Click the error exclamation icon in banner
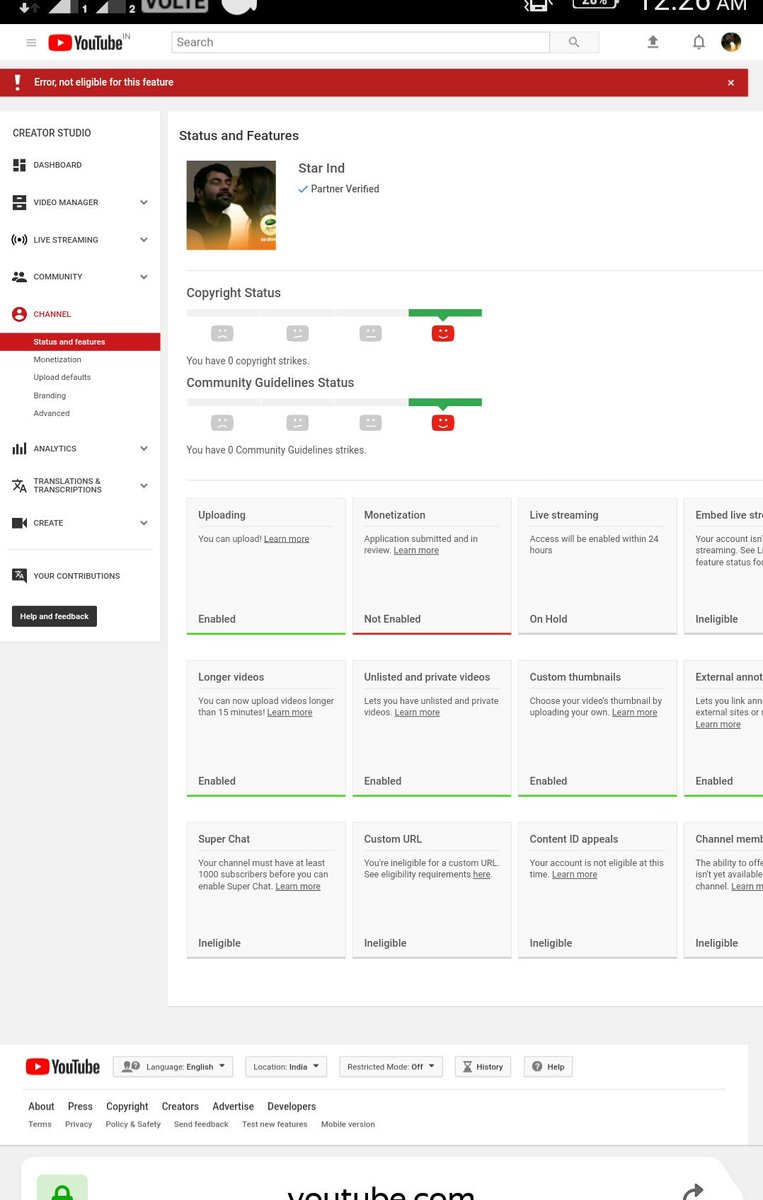The height and width of the screenshot is (1200, 763). [17, 83]
